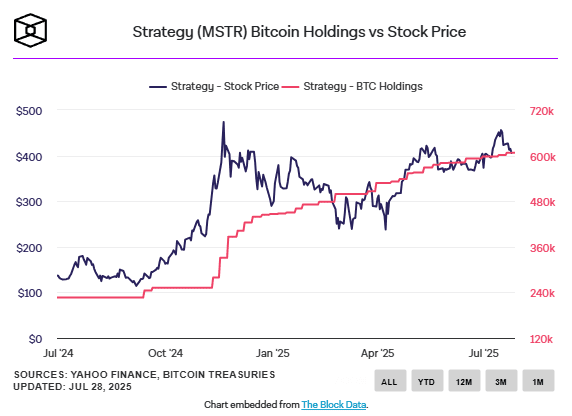This screenshot has height=416, width=572.
Task: Toggle Strategy - Stock Price legend series
Action: tap(214, 86)
